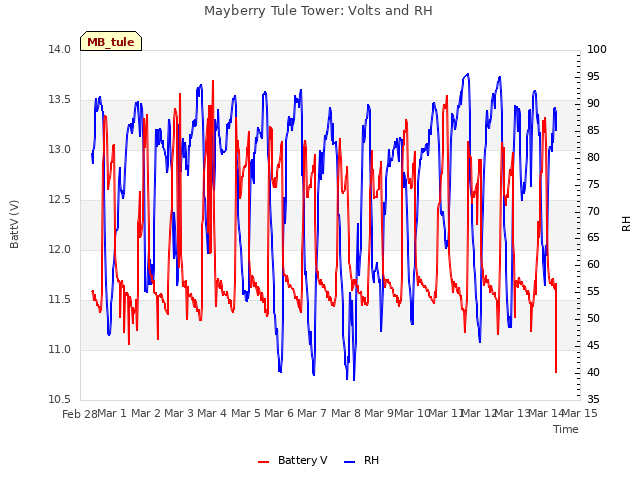Toggle the RH legend entry

coord(362,460)
